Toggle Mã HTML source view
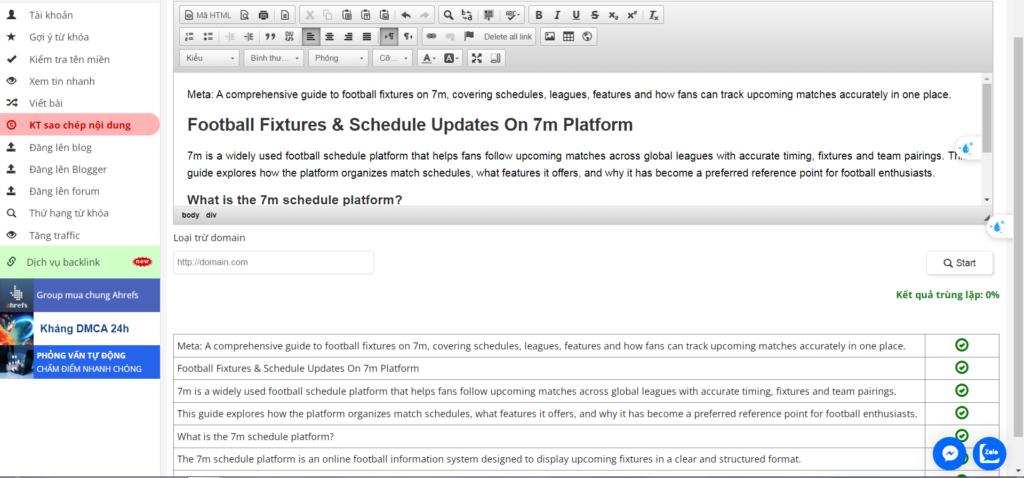 click(x=207, y=15)
